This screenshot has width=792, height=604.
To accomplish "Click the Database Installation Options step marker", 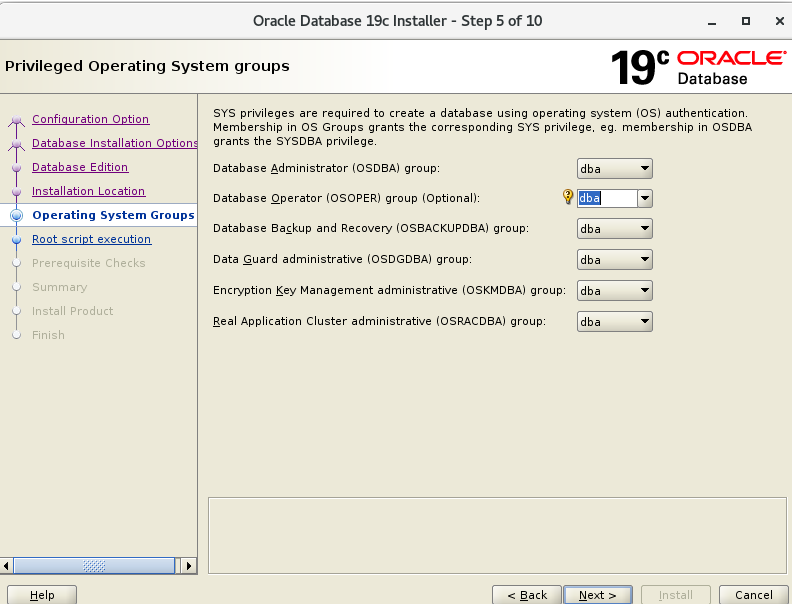I will [x=16, y=144].
